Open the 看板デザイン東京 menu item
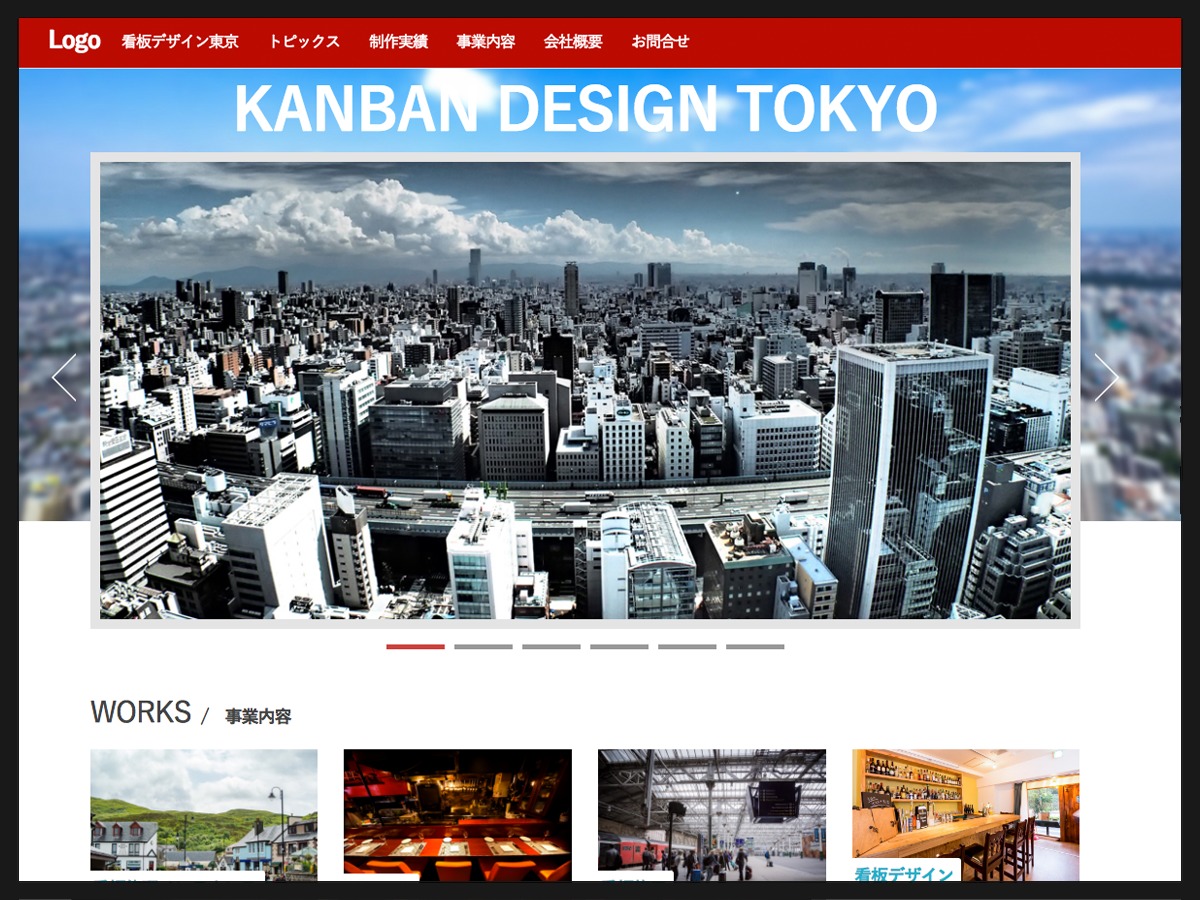Screen dimensions: 1200x900 [180, 42]
